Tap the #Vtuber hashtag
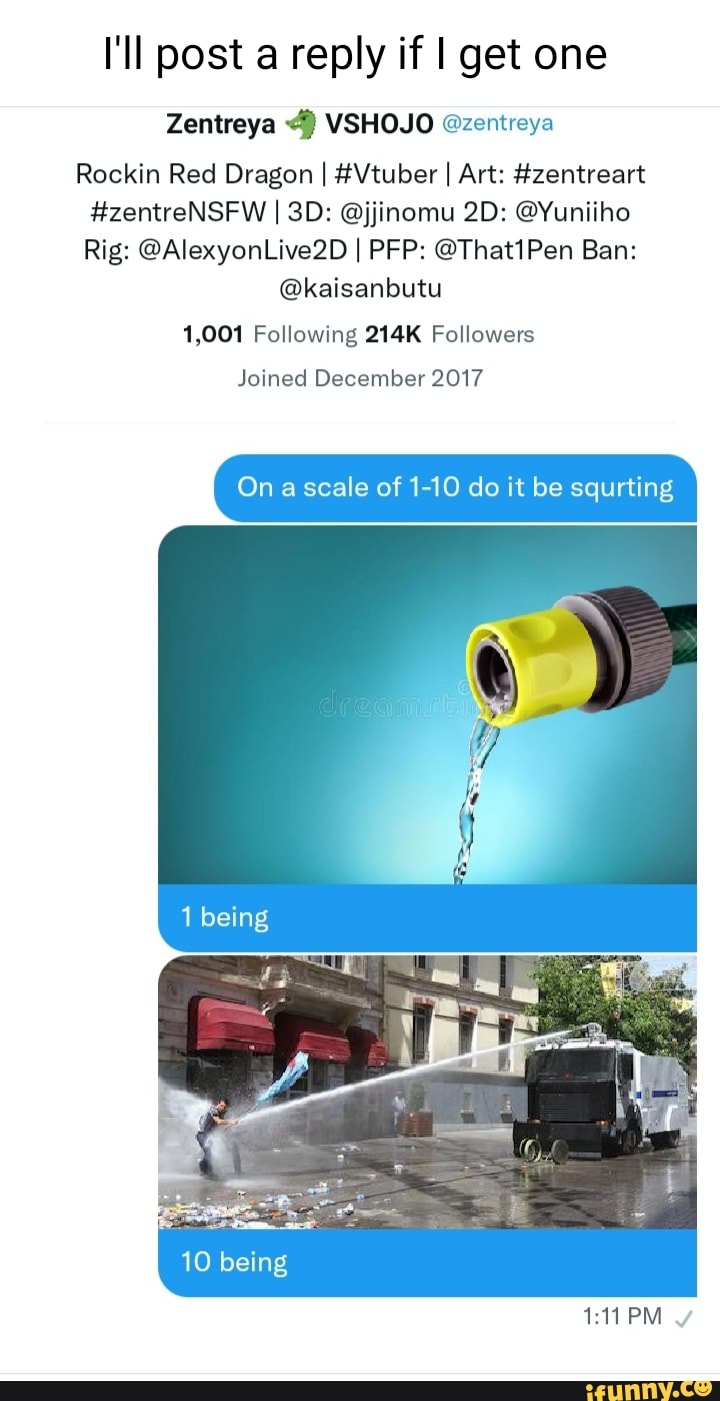This screenshot has width=720, height=1401. (x=381, y=174)
